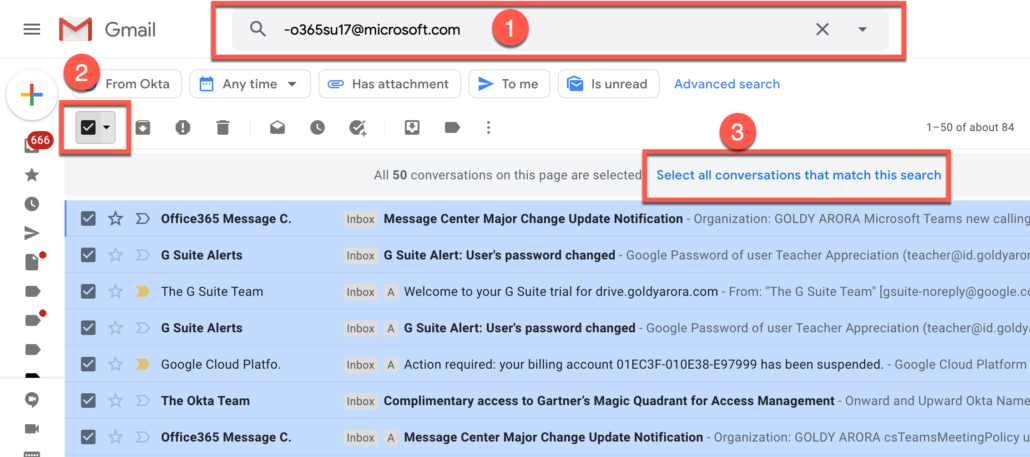This screenshot has height=457, width=1030.
Task: Uncheck first G Suite Alerts row checkbox
Action: coord(88,255)
